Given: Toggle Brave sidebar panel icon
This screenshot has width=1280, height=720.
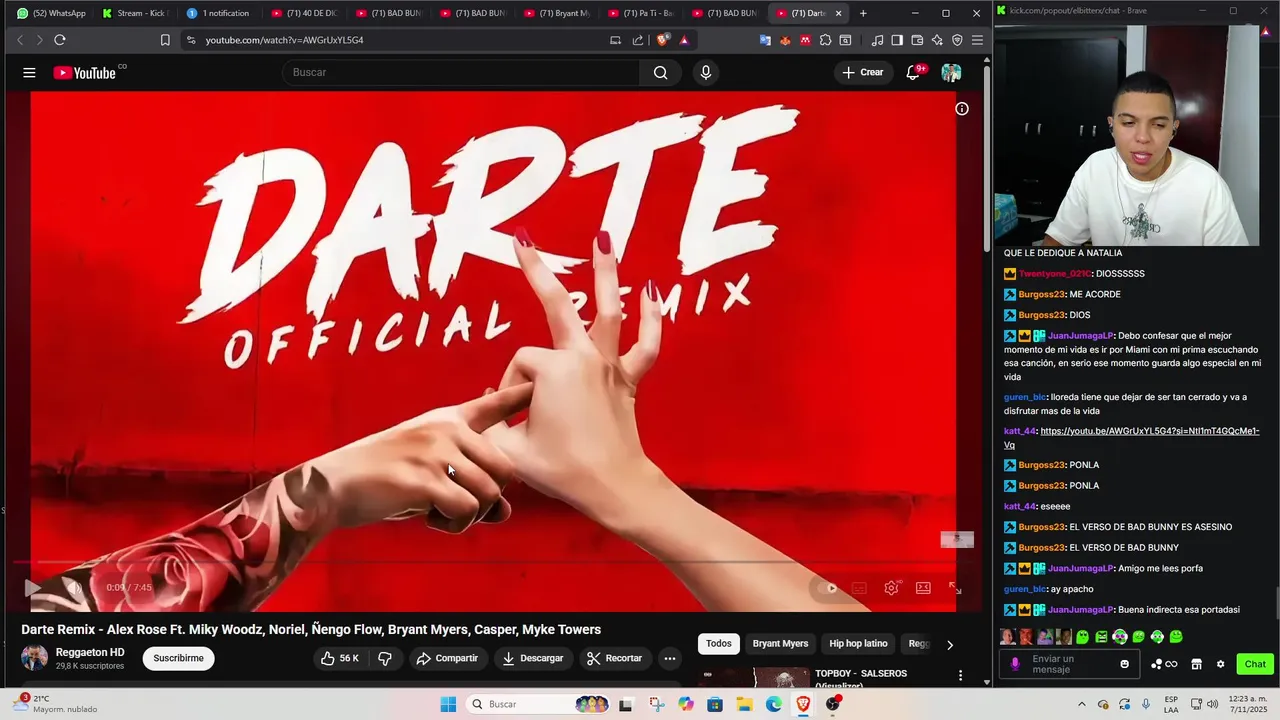Looking at the screenshot, I should pyautogui.click(x=897, y=40).
